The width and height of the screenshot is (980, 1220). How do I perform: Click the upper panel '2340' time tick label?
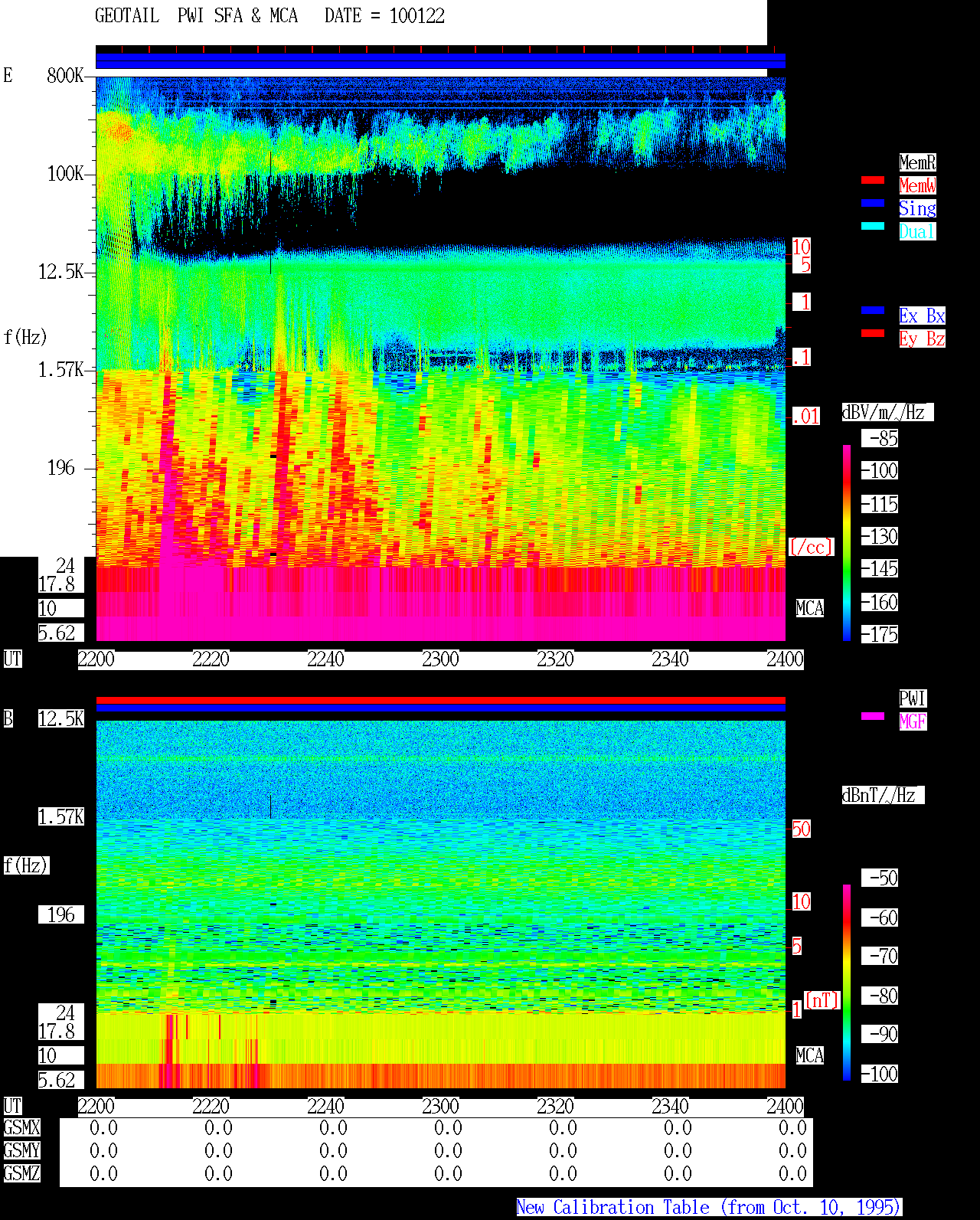670,659
